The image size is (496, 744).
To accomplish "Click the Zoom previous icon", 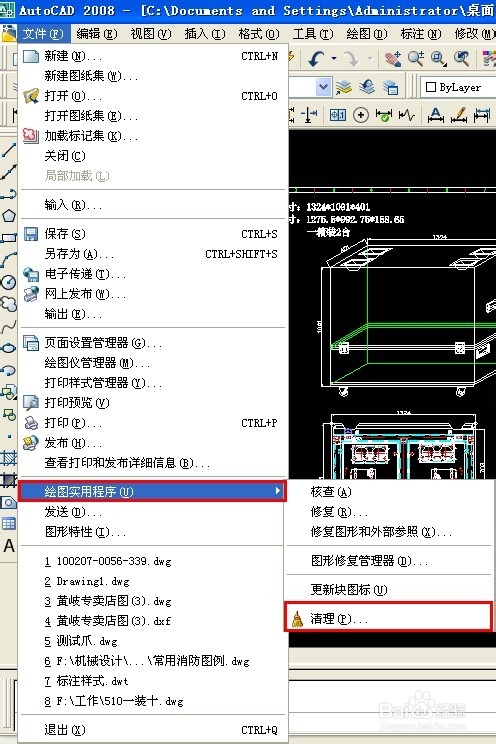I will pyautogui.click(x=461, y=58).
